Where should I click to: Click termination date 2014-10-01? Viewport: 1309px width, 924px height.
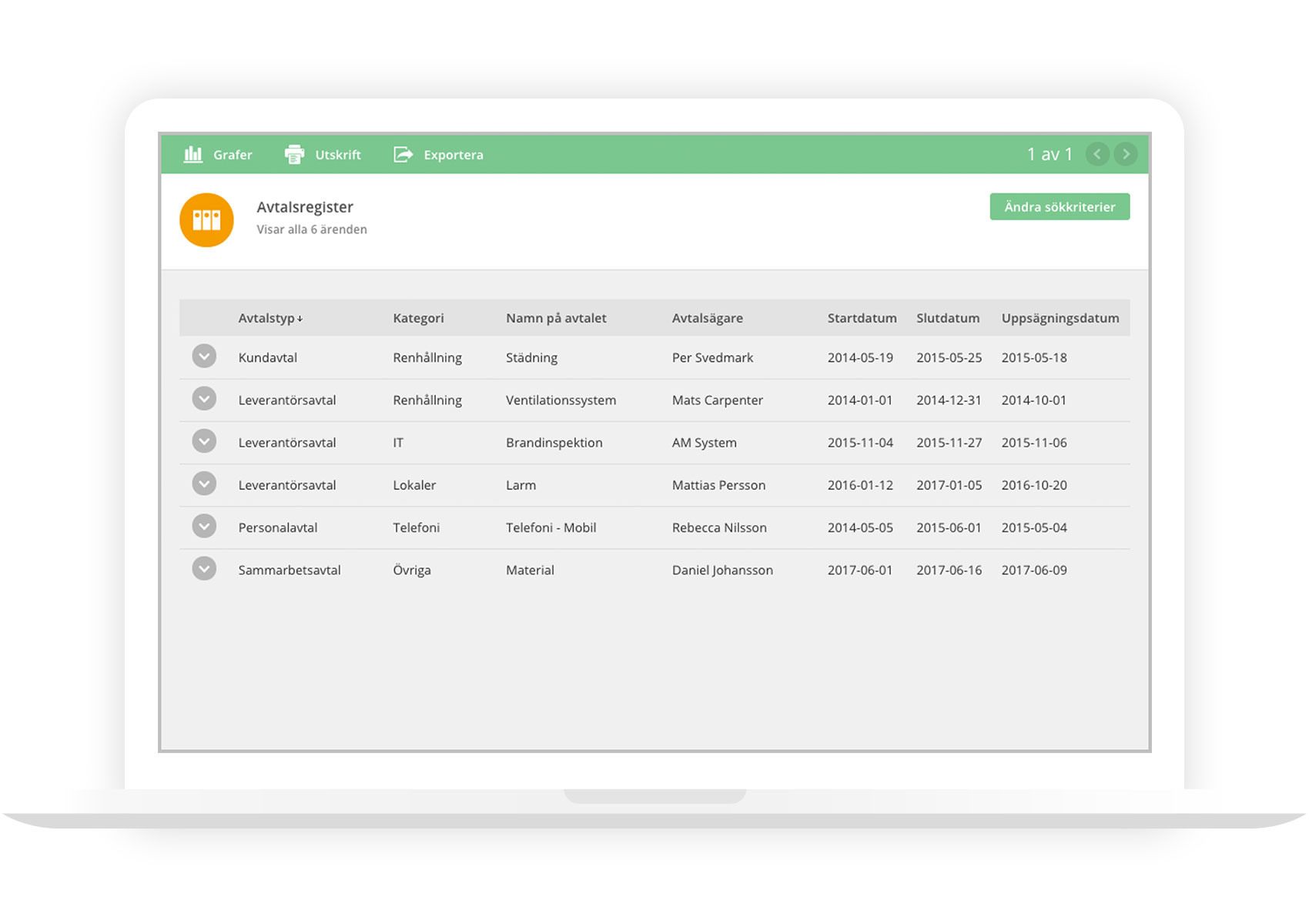pos(1034,400)
